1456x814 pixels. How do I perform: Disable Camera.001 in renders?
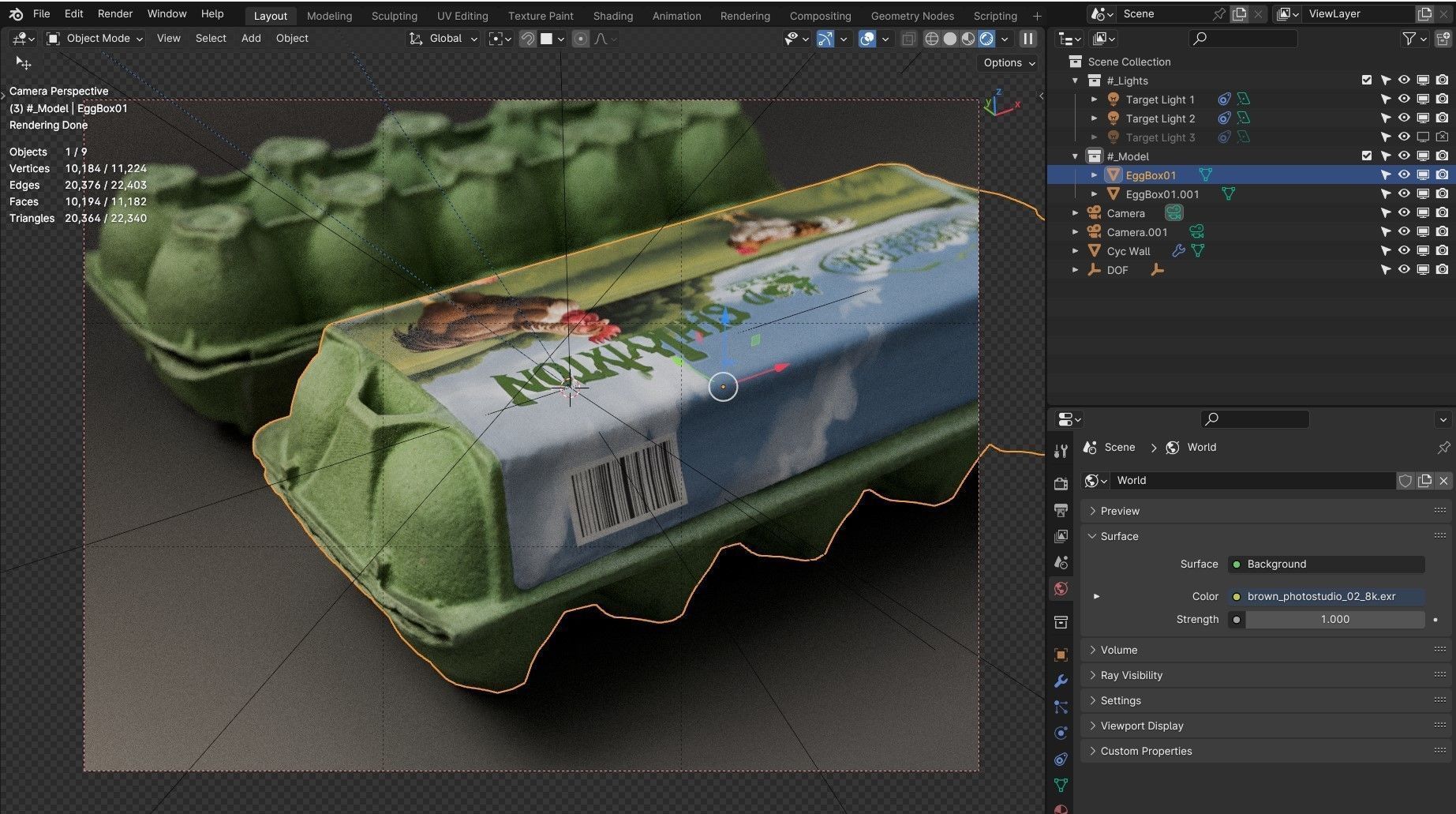(x=1442, y=232)
